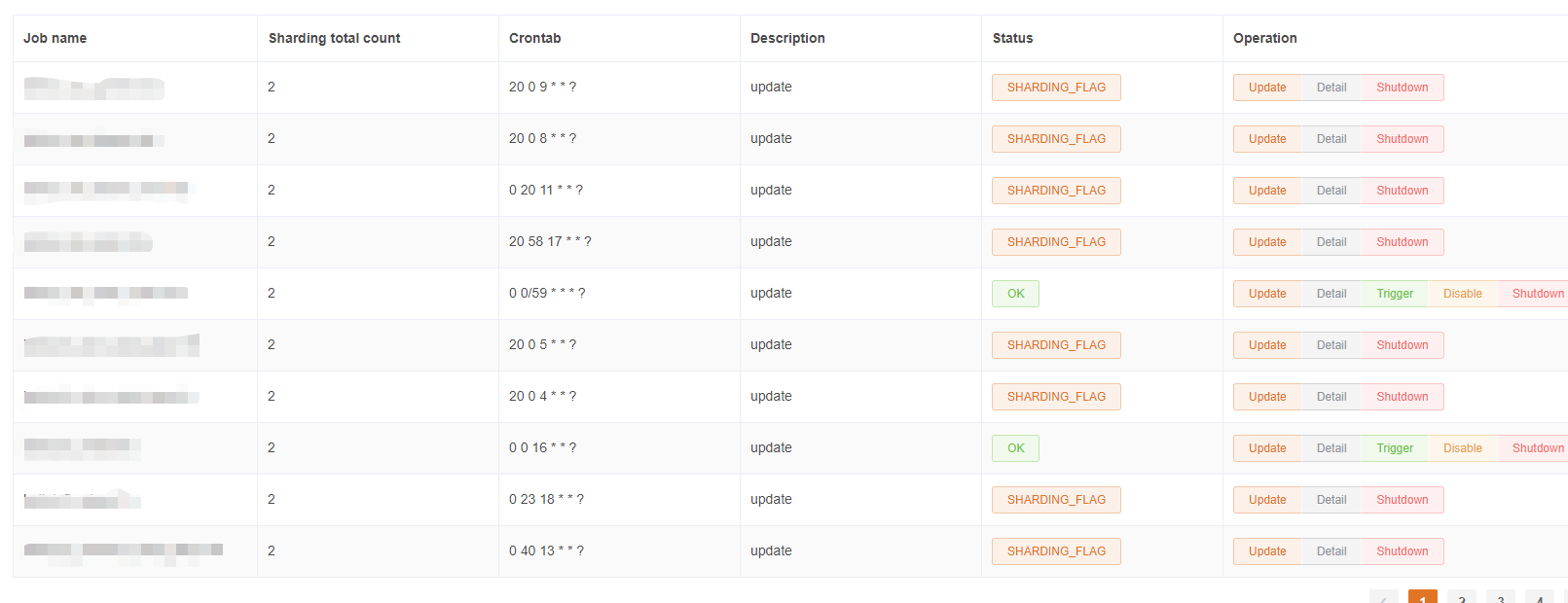Image resolution: width=1568 pixels, height=603 pixels.
Task: Go to page 4 in pagination
Action: (1539, 599)
